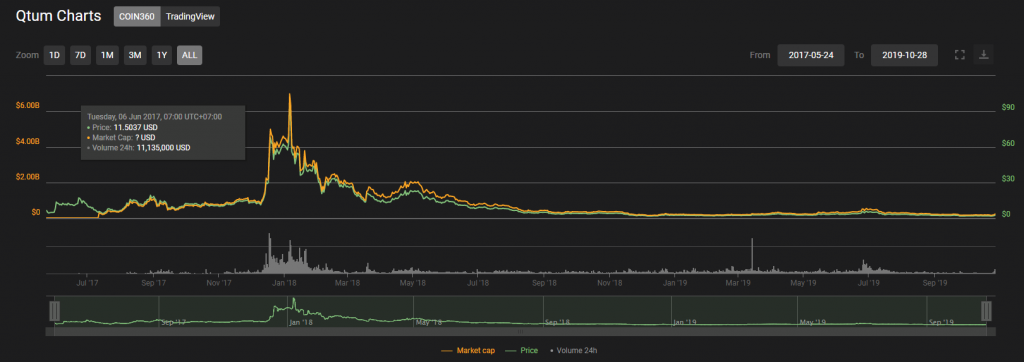Click the $90 price axis label
Viewport: 1024px width, 362px height.
click(x=1008, y=107)
